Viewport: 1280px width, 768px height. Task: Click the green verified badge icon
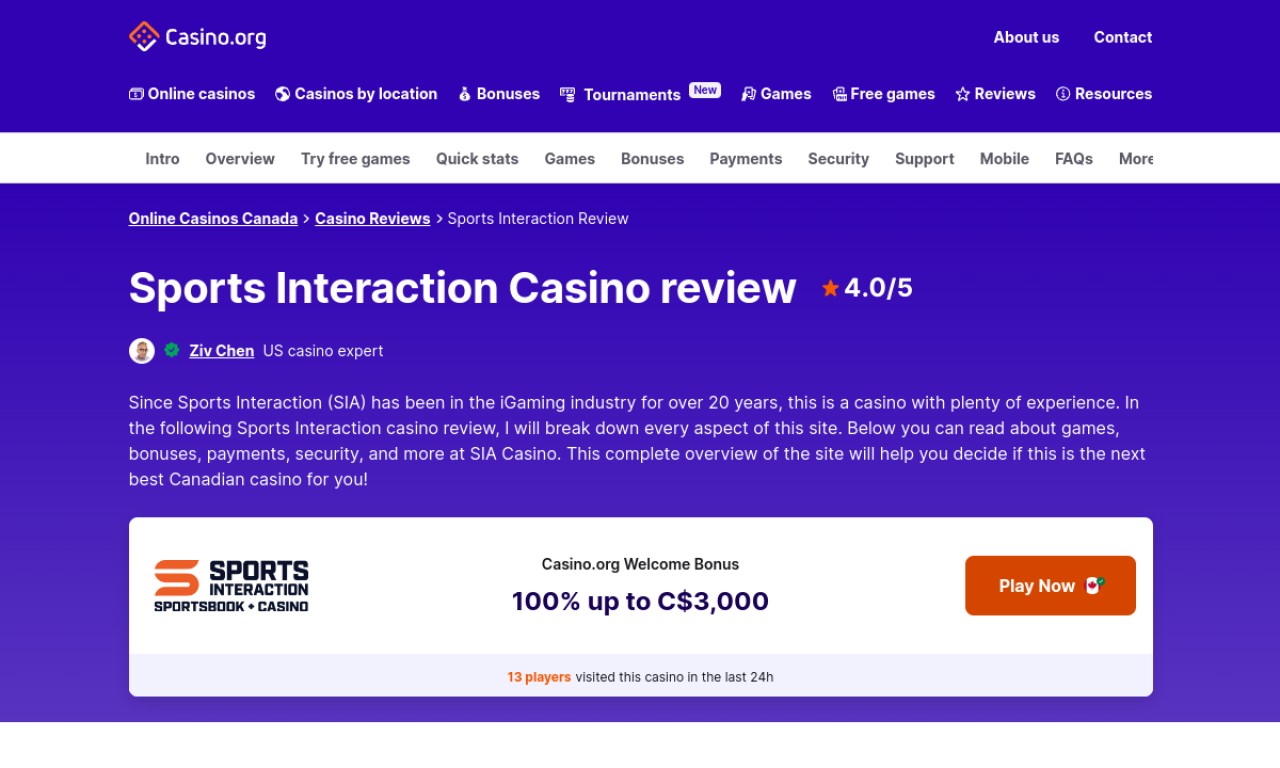pos(172,350)
